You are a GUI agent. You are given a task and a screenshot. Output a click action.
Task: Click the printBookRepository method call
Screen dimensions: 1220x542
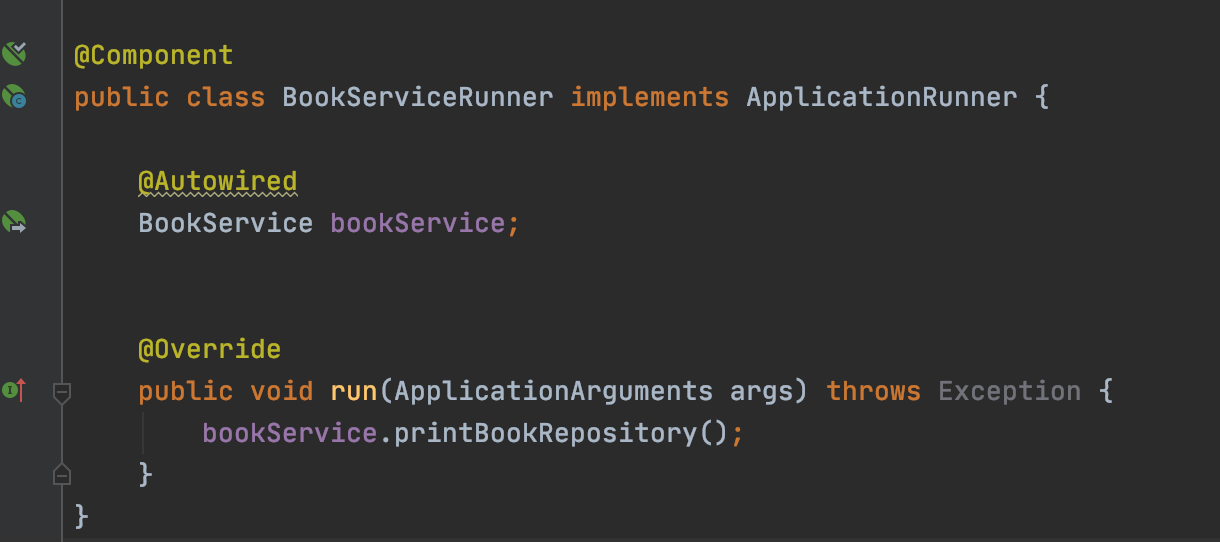tap(546, 433)
